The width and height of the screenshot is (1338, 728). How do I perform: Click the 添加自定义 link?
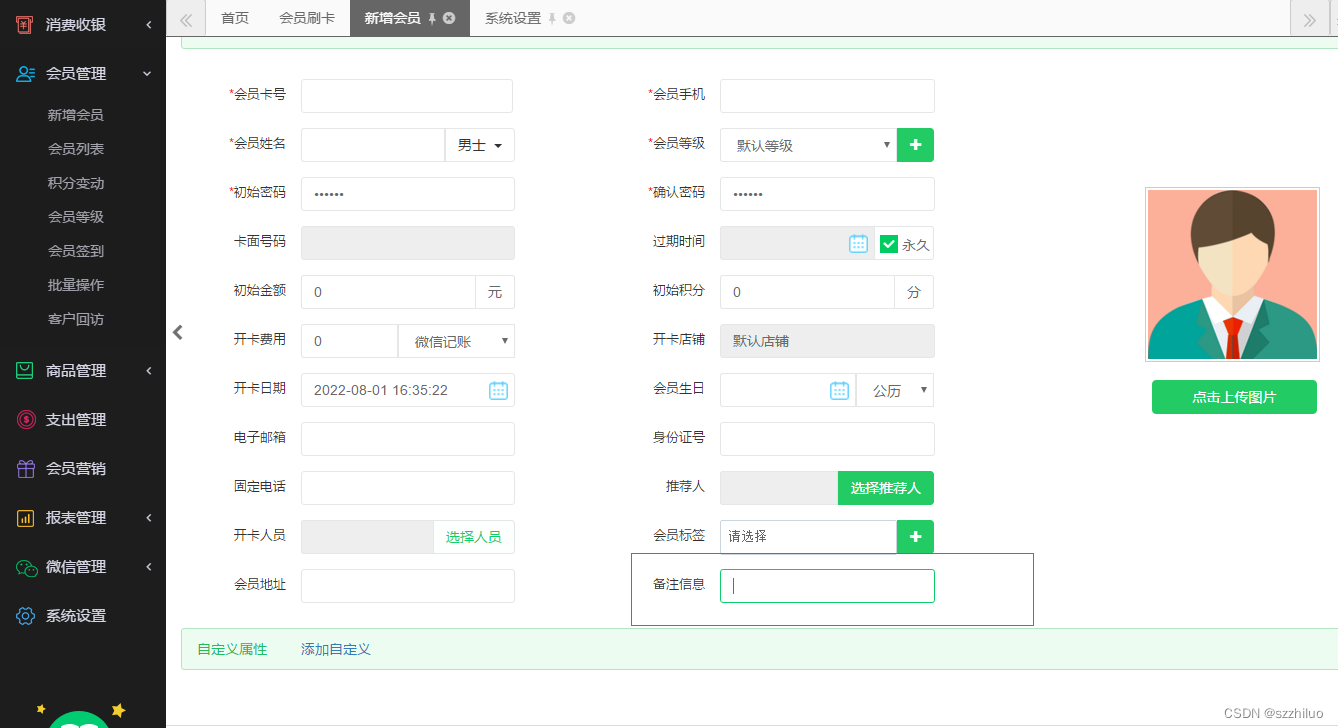click(x=336, y=649)
